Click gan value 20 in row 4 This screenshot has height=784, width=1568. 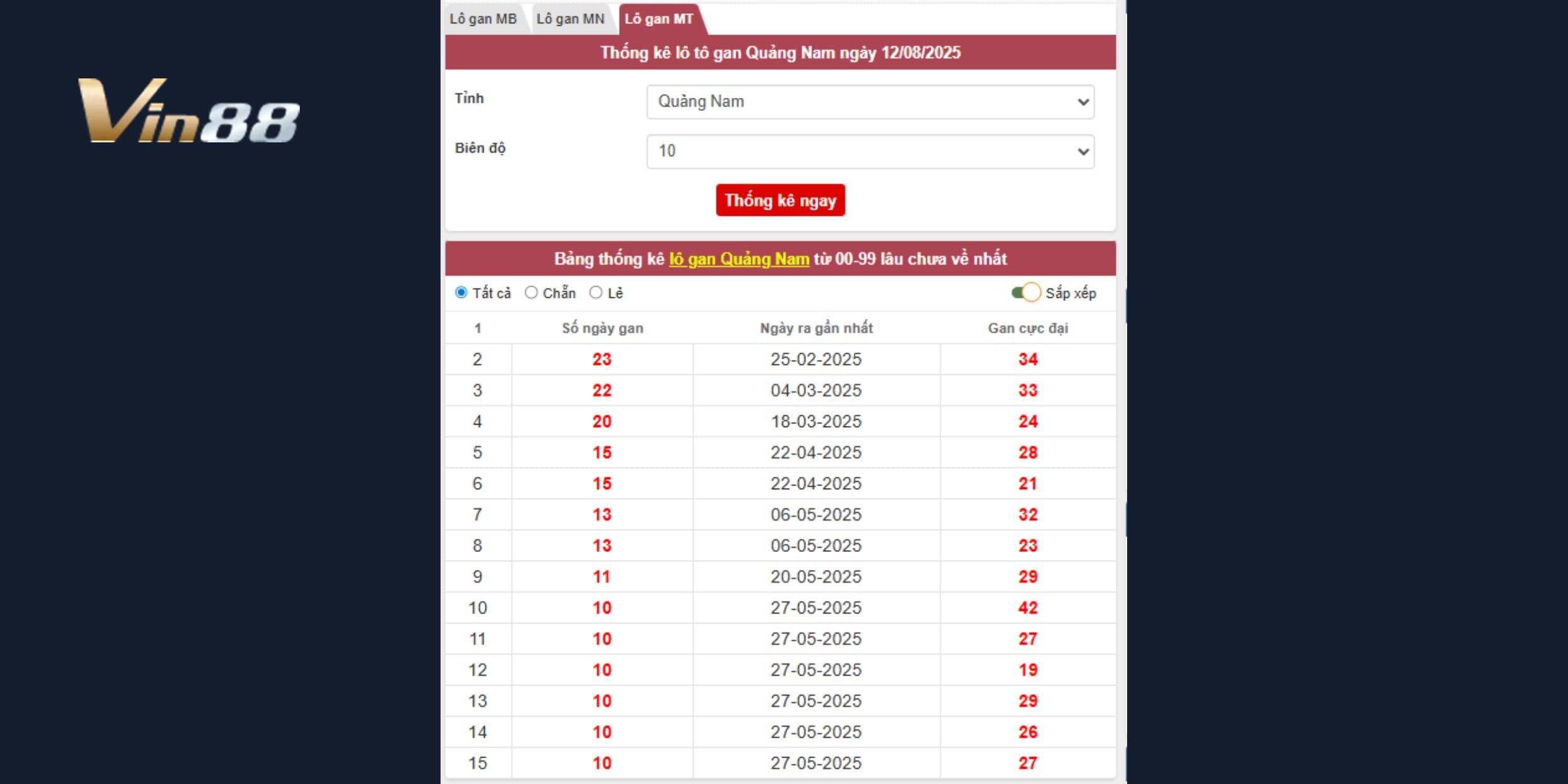(x=602, y=421)
